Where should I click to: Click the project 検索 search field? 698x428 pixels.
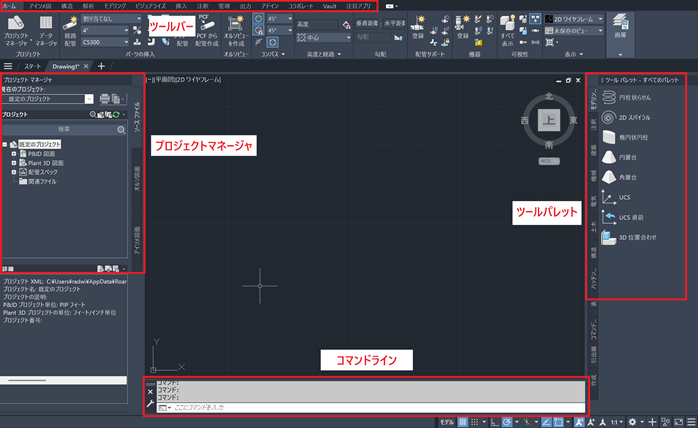64,129
